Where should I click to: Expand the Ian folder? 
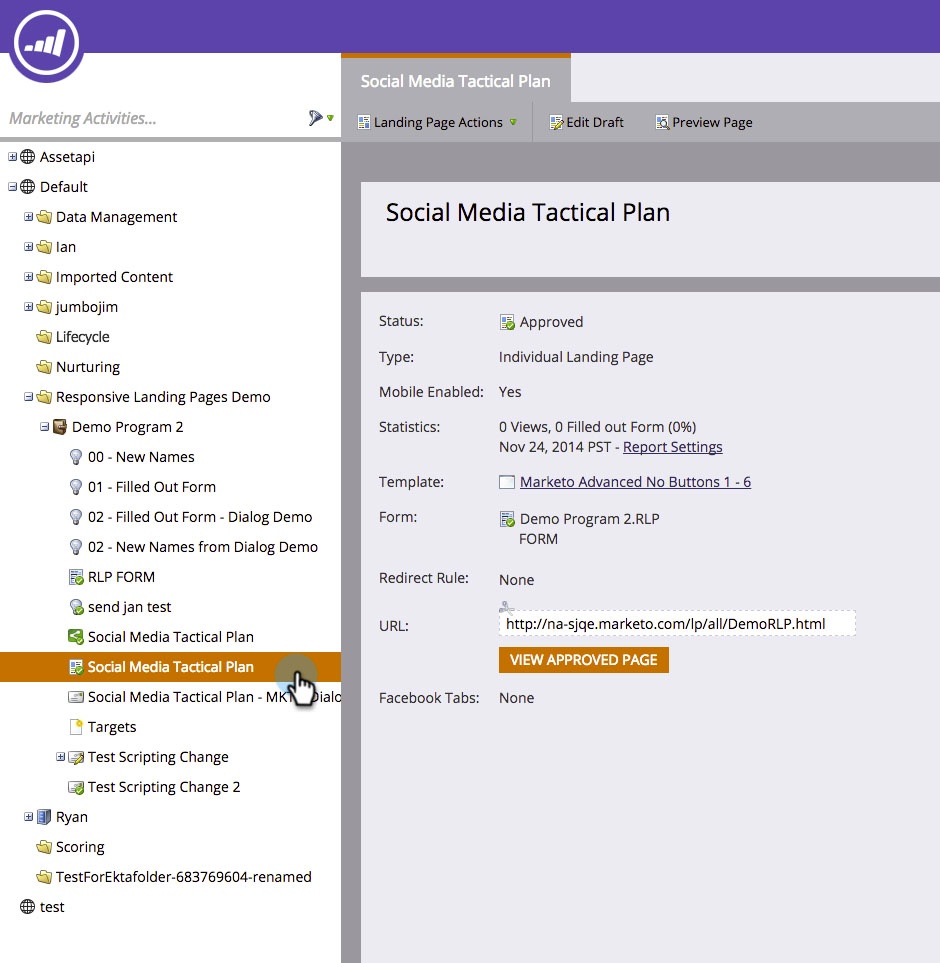click(28, 247)
